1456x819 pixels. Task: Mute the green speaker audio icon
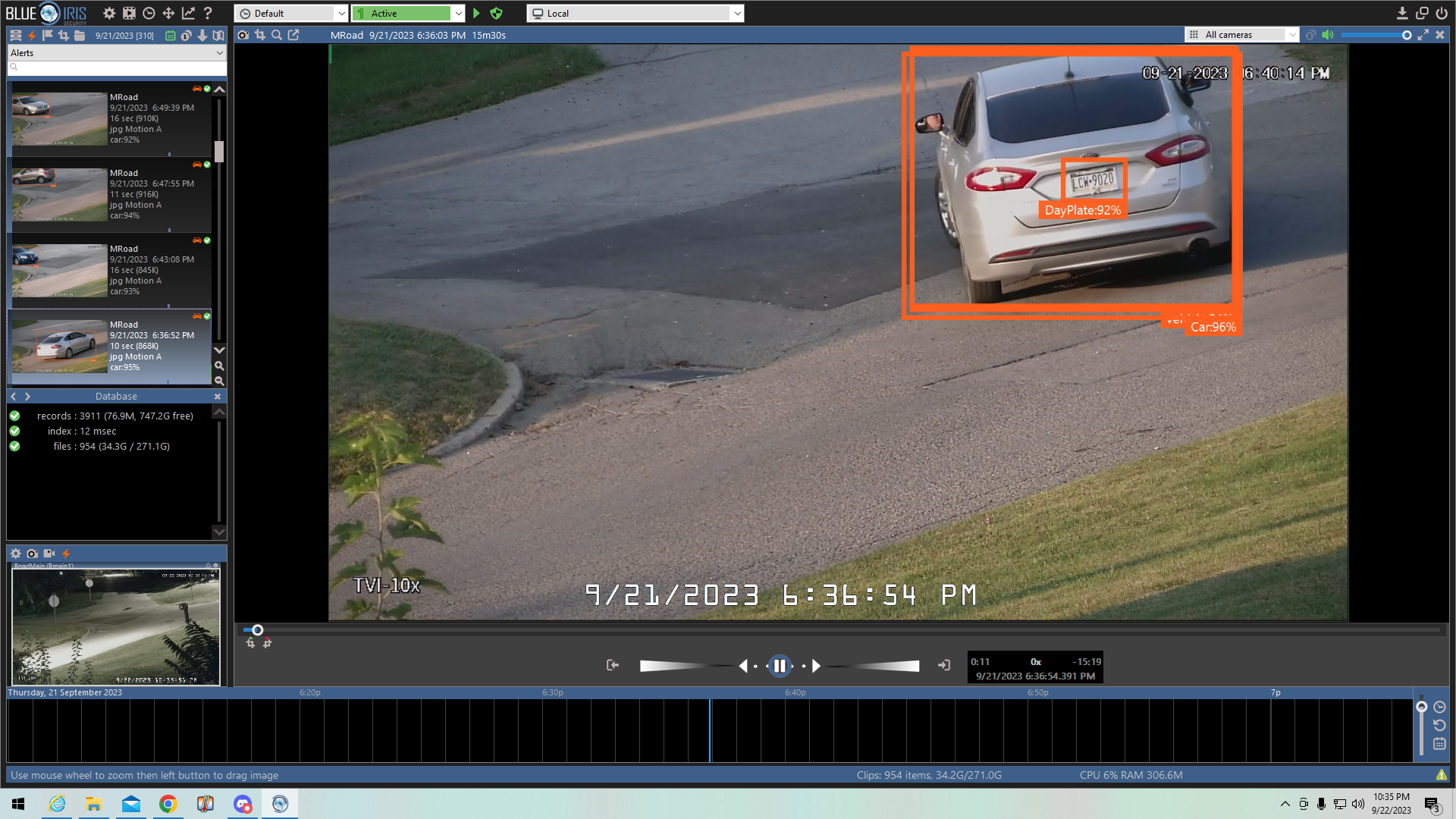point(1328,35)
